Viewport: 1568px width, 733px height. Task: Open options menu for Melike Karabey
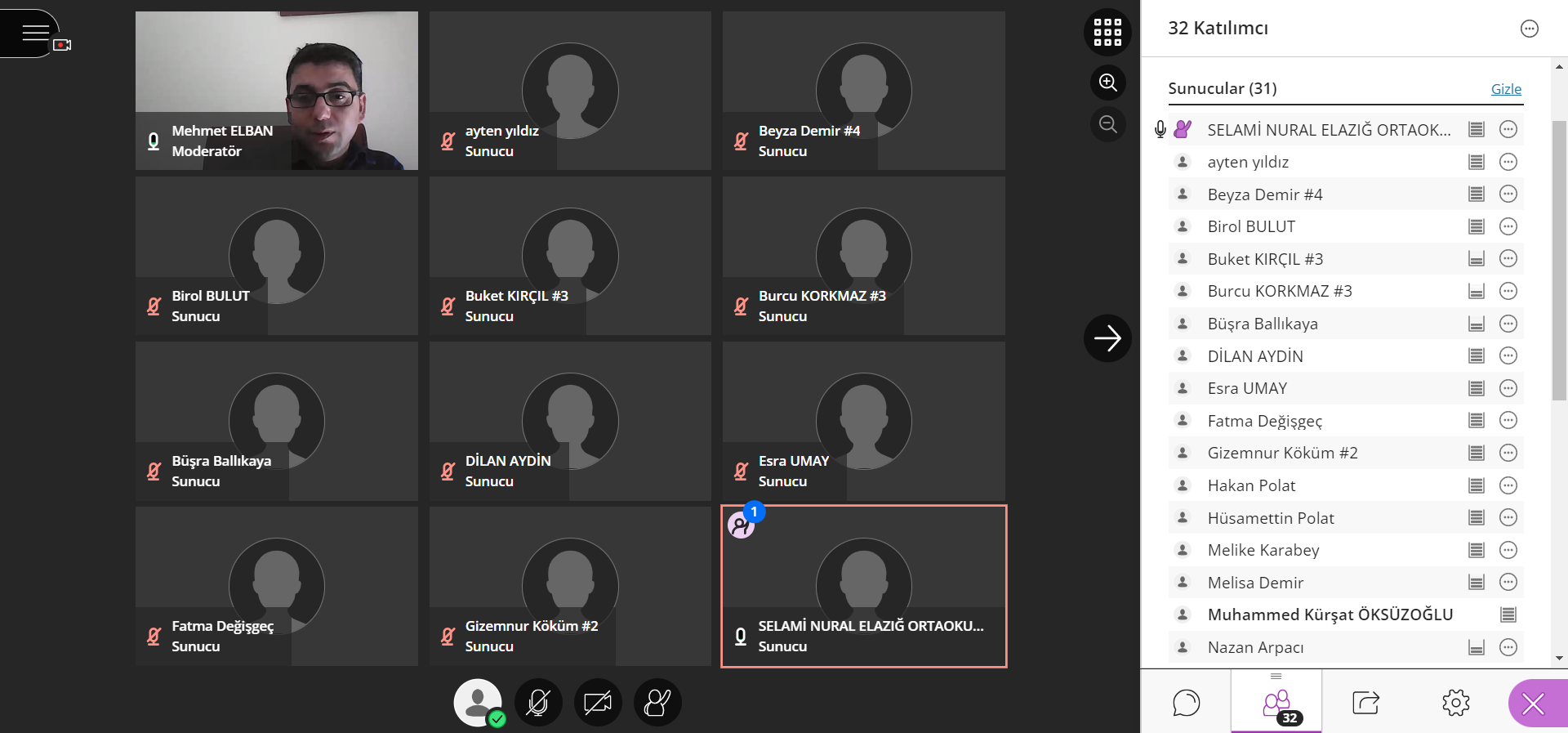(x=1508, y=550)
